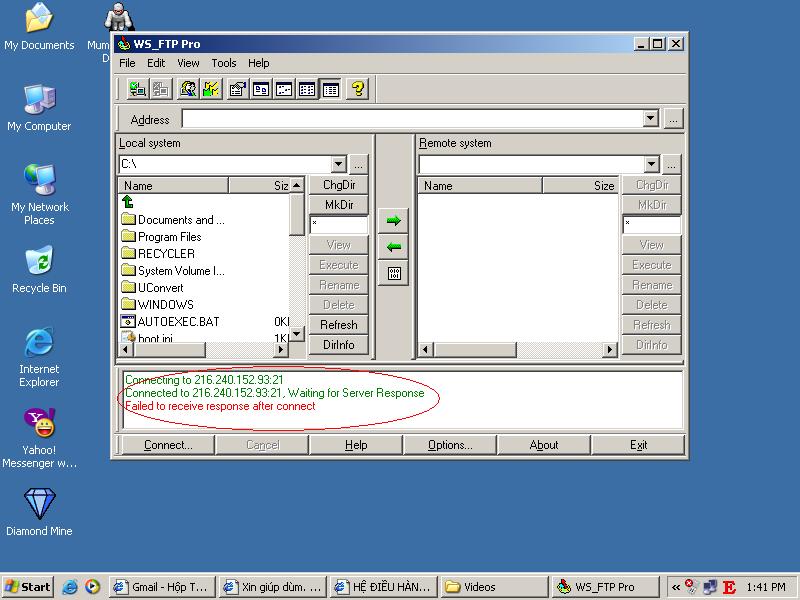This screenshot has height=600, width=800.
Task: Switch to the Gmail taskbar window
Action: 163,587
